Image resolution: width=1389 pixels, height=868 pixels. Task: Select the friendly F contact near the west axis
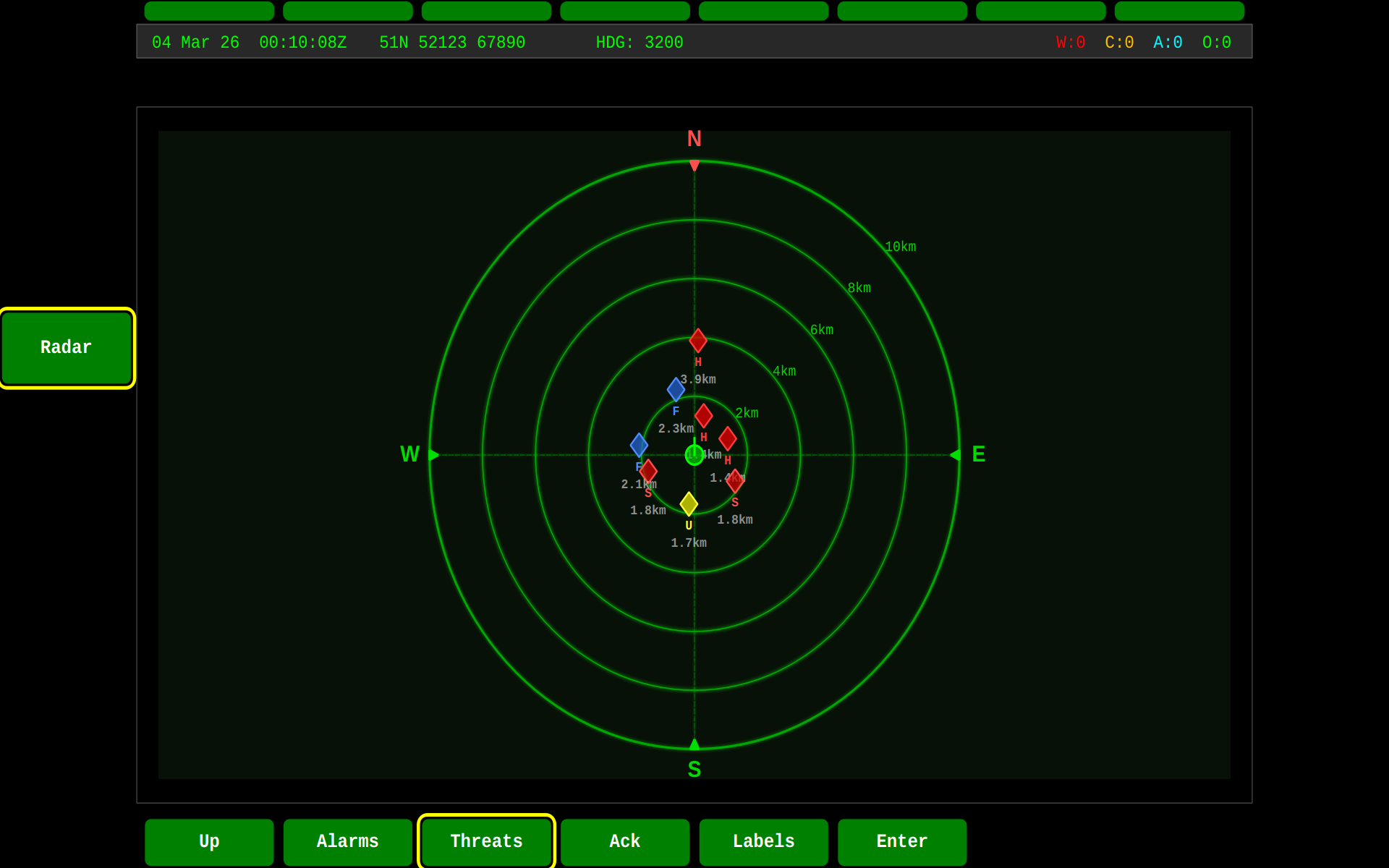[639, 445]
